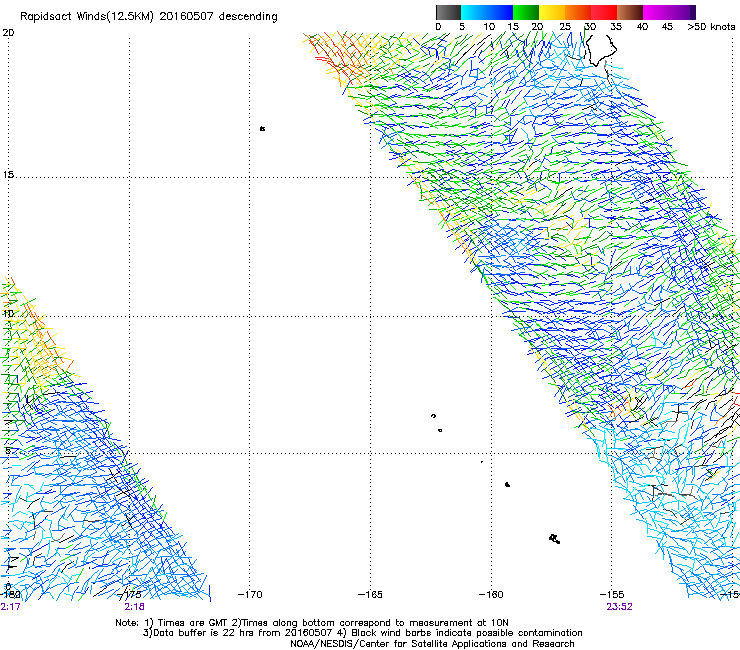Click the '45' color scale label
Image resolution: width=740 pixels, height=650 pixels.
coord(667,26)
